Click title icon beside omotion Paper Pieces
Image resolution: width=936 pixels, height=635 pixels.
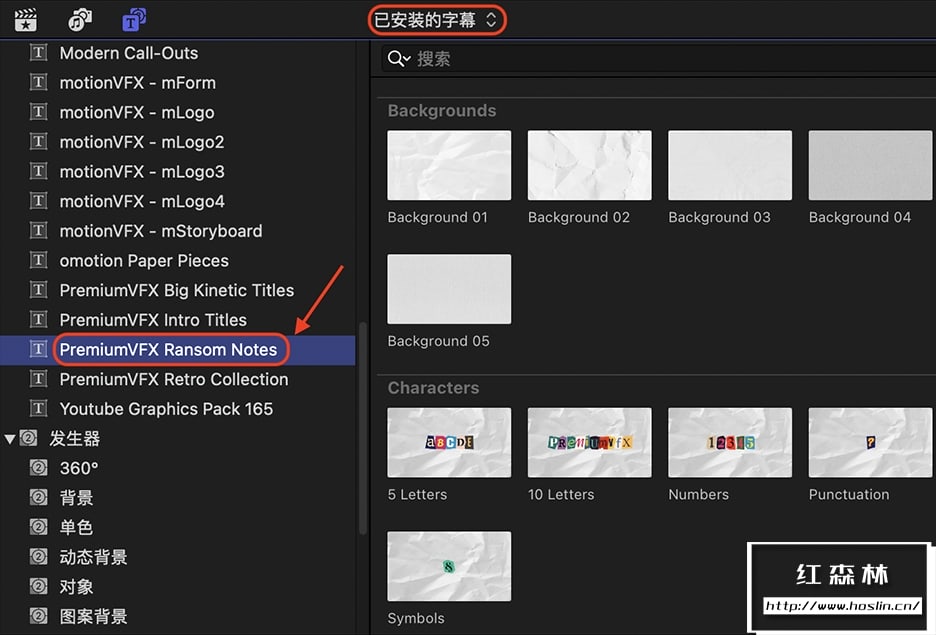pos(38,260)
